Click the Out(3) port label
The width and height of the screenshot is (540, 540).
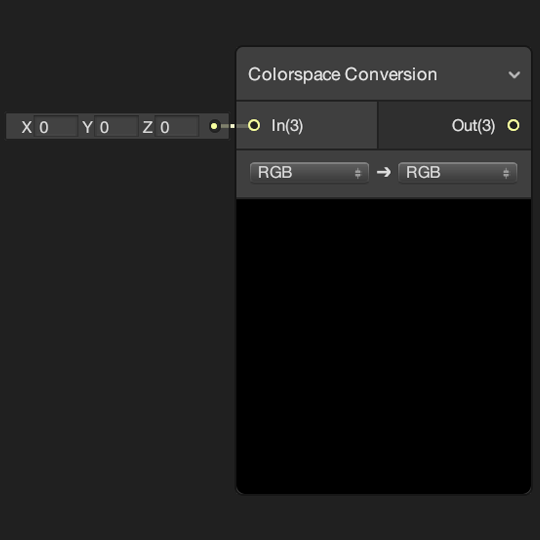tap(473, 125)
